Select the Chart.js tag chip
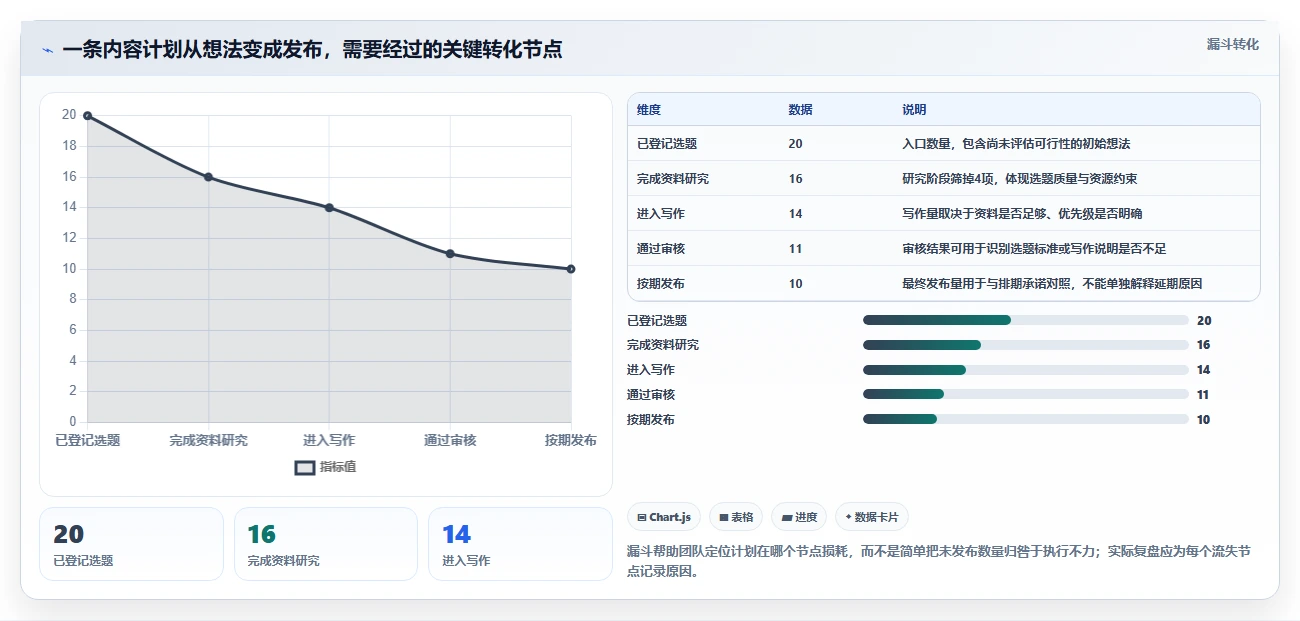1300x621 pixels. tap(664, 517)
